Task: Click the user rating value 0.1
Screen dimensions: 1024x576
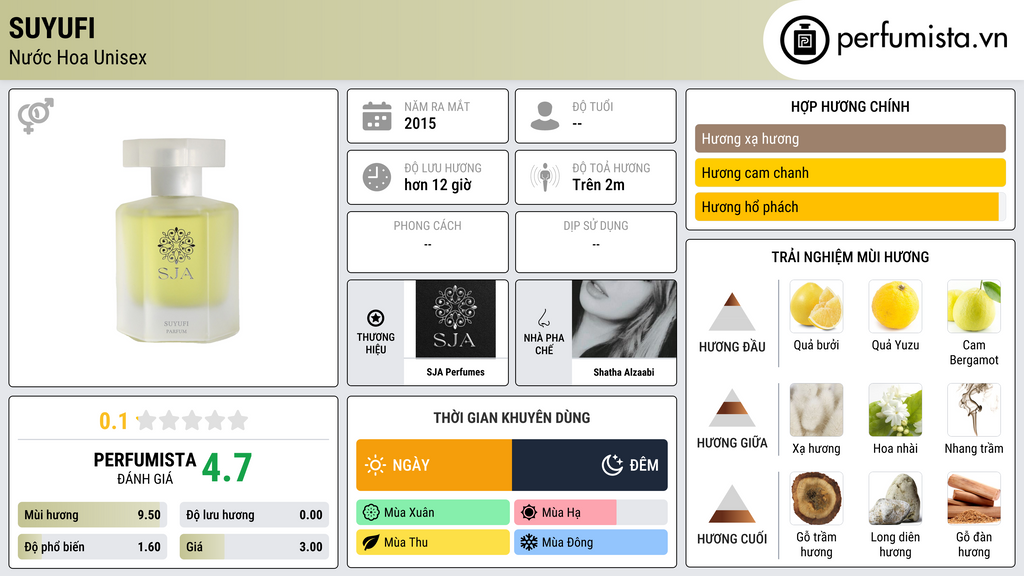Action: [x=113, y=421]
